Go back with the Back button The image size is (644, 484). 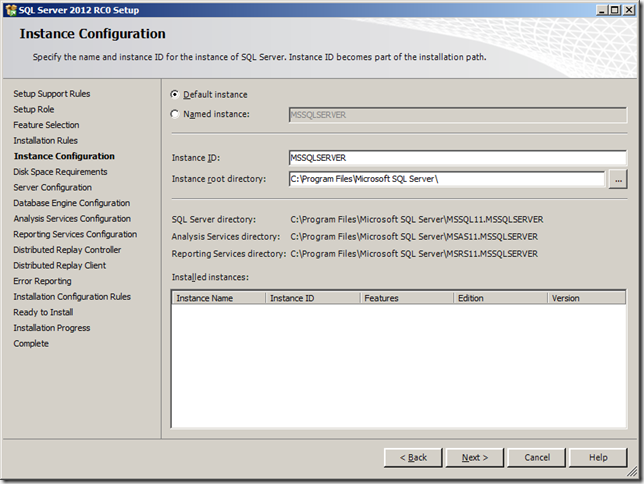pyautogui.click(x=413, y=457)
